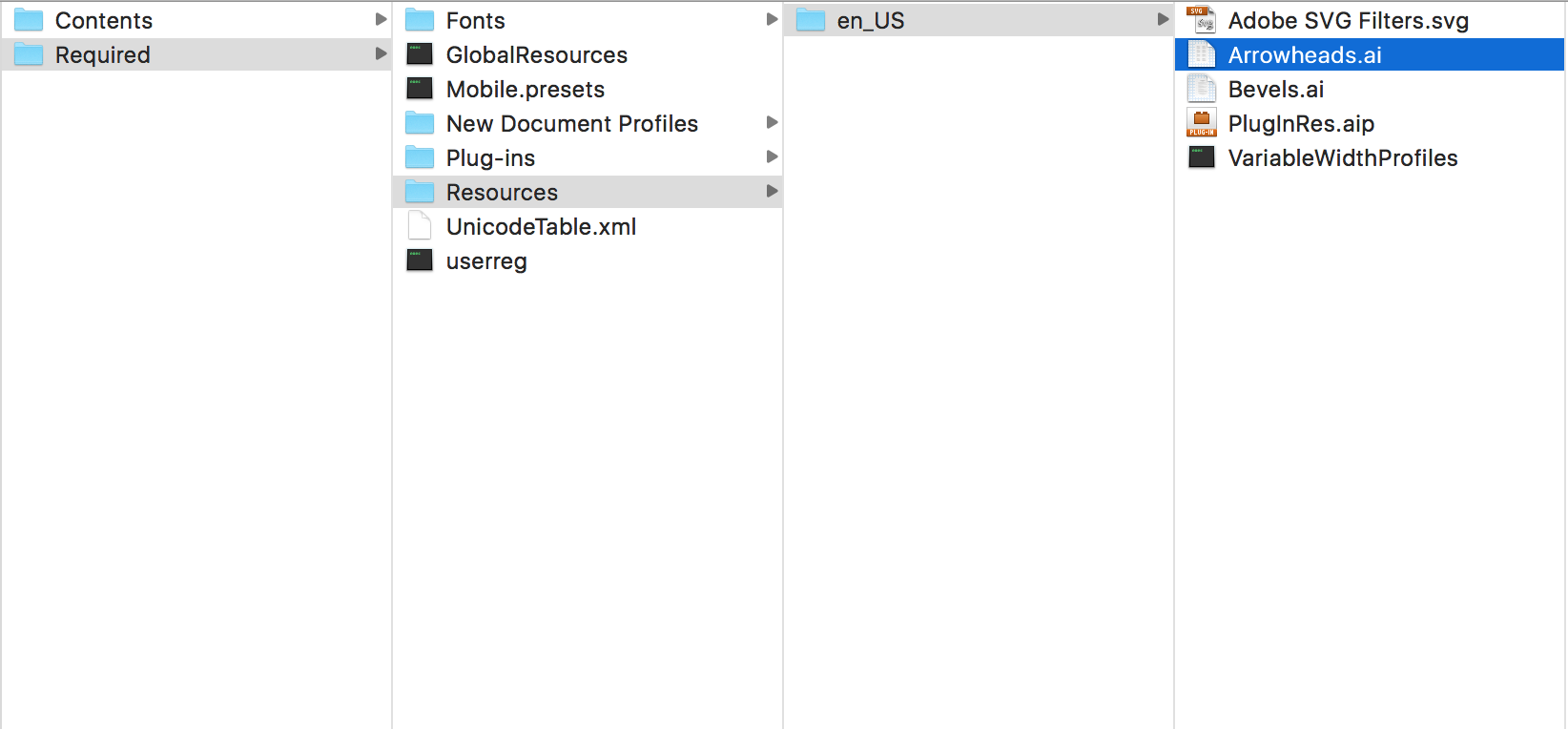Expand the en_US folder arrow
The height and width of the screenshot is (729, 1568).
tap(1163, 19)
